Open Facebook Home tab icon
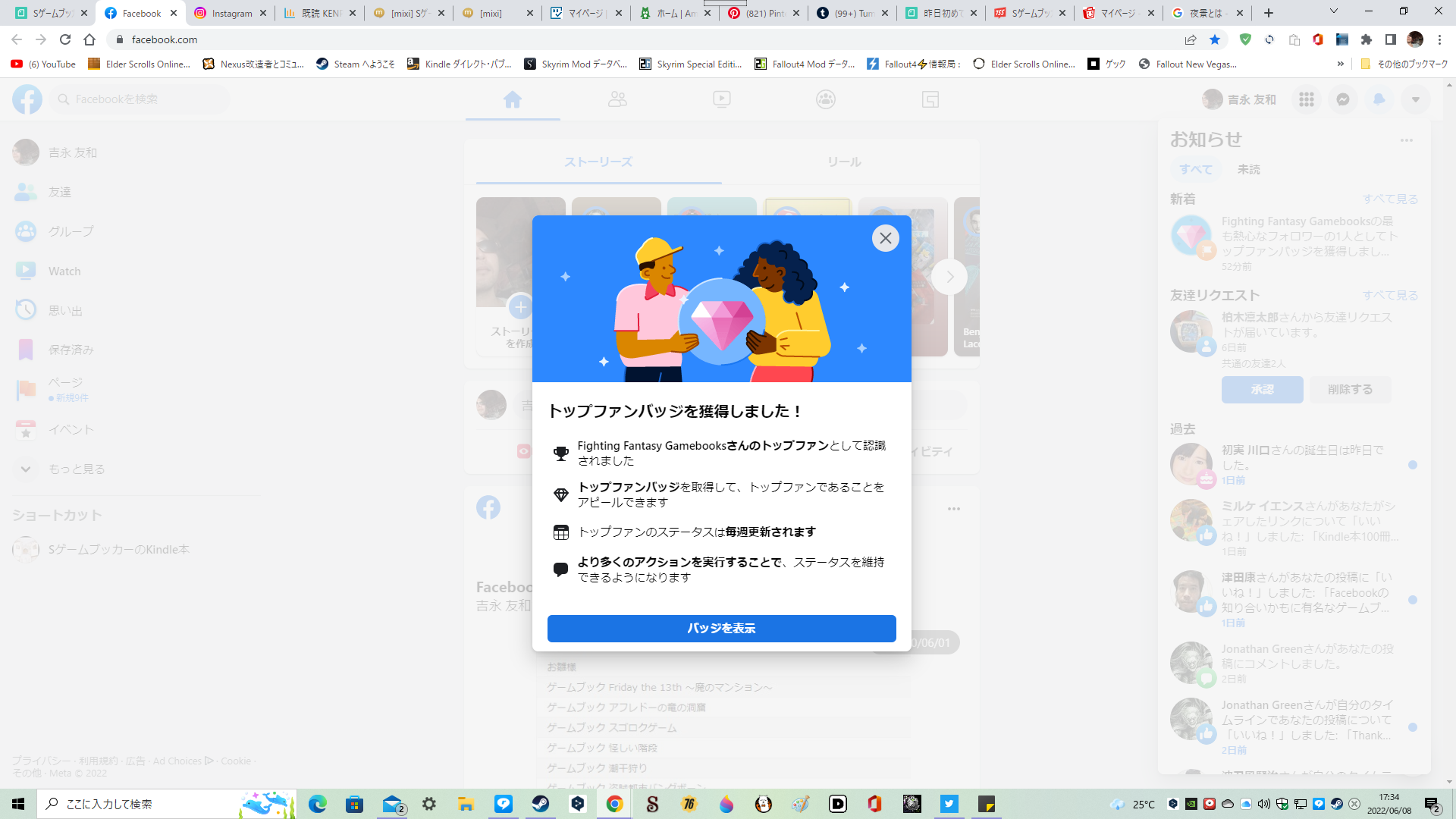 513,99
